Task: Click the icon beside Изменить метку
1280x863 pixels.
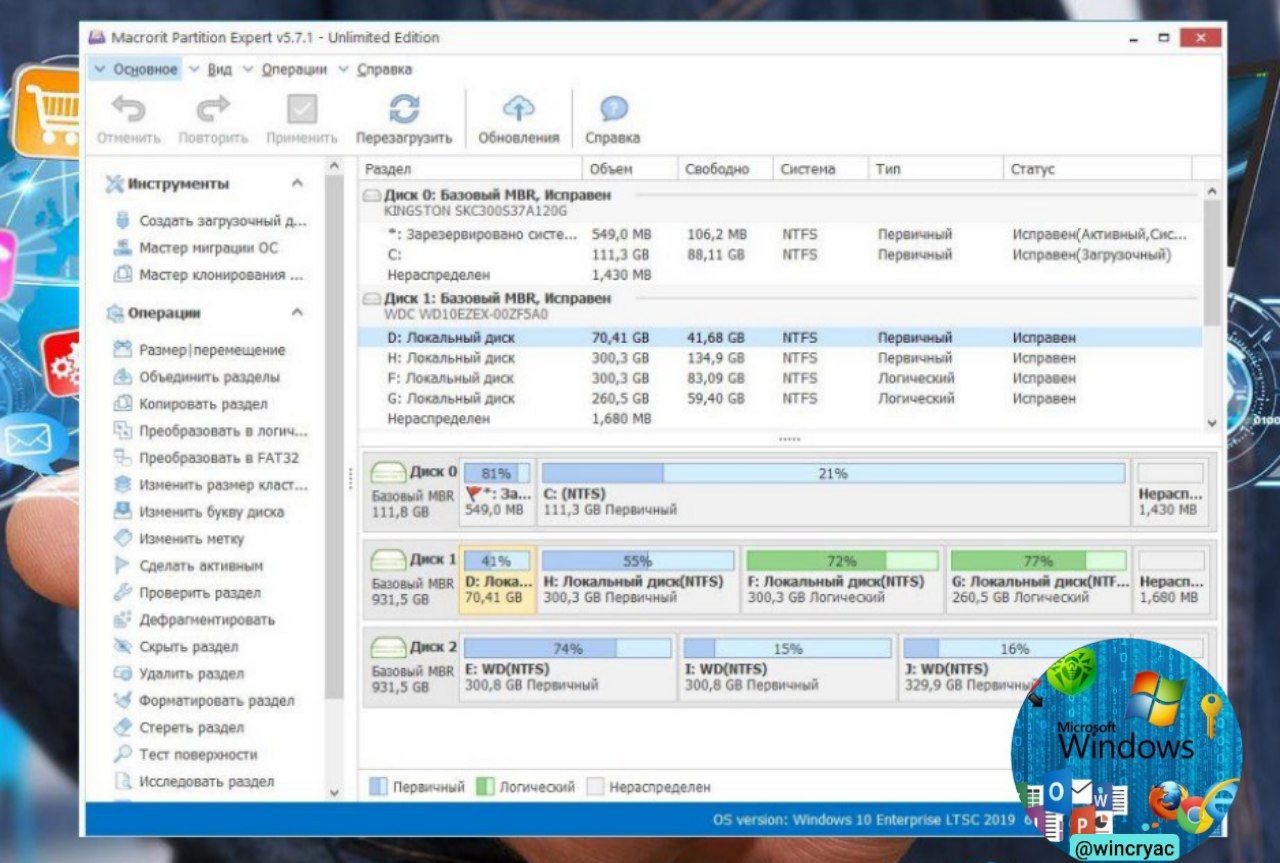Action: tap(123, 539)
